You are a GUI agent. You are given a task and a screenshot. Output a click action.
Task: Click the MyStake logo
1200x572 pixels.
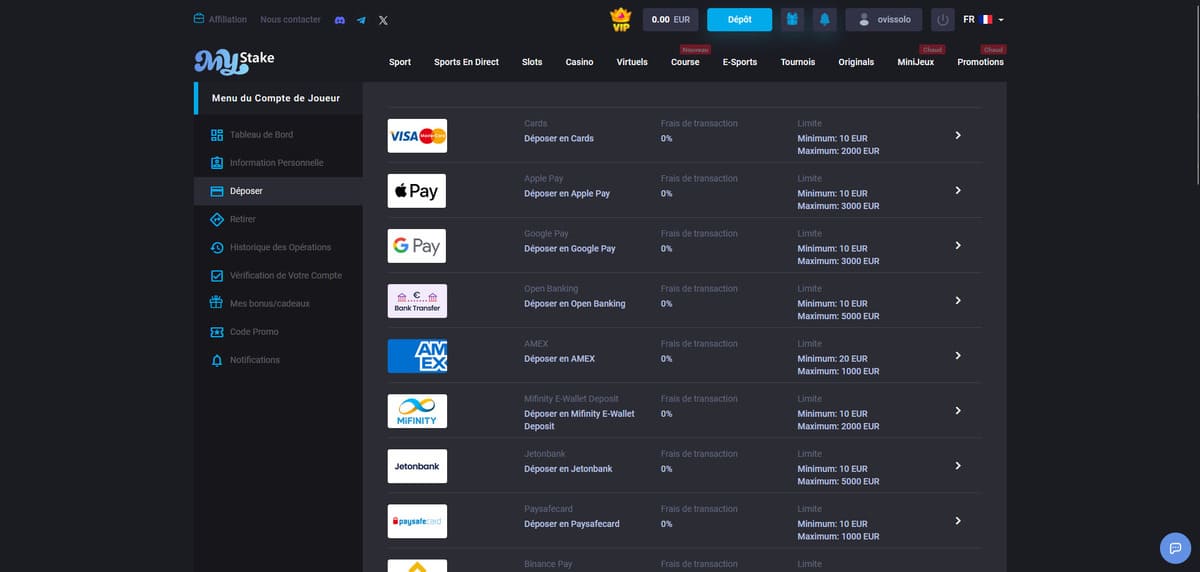click(x=234, y=62)
